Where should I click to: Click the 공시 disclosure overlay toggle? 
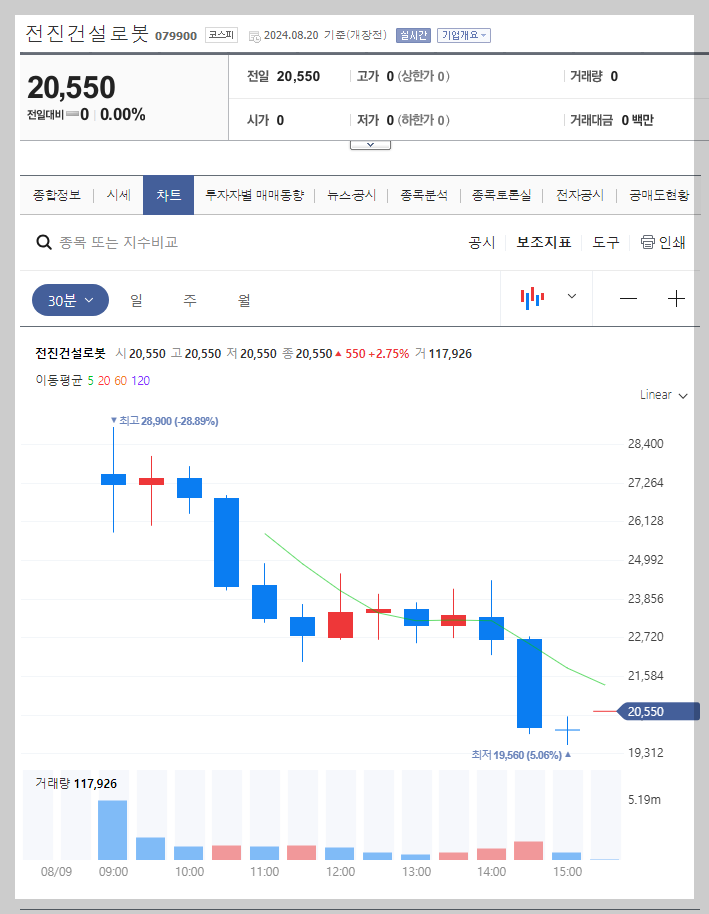[482, 242]
